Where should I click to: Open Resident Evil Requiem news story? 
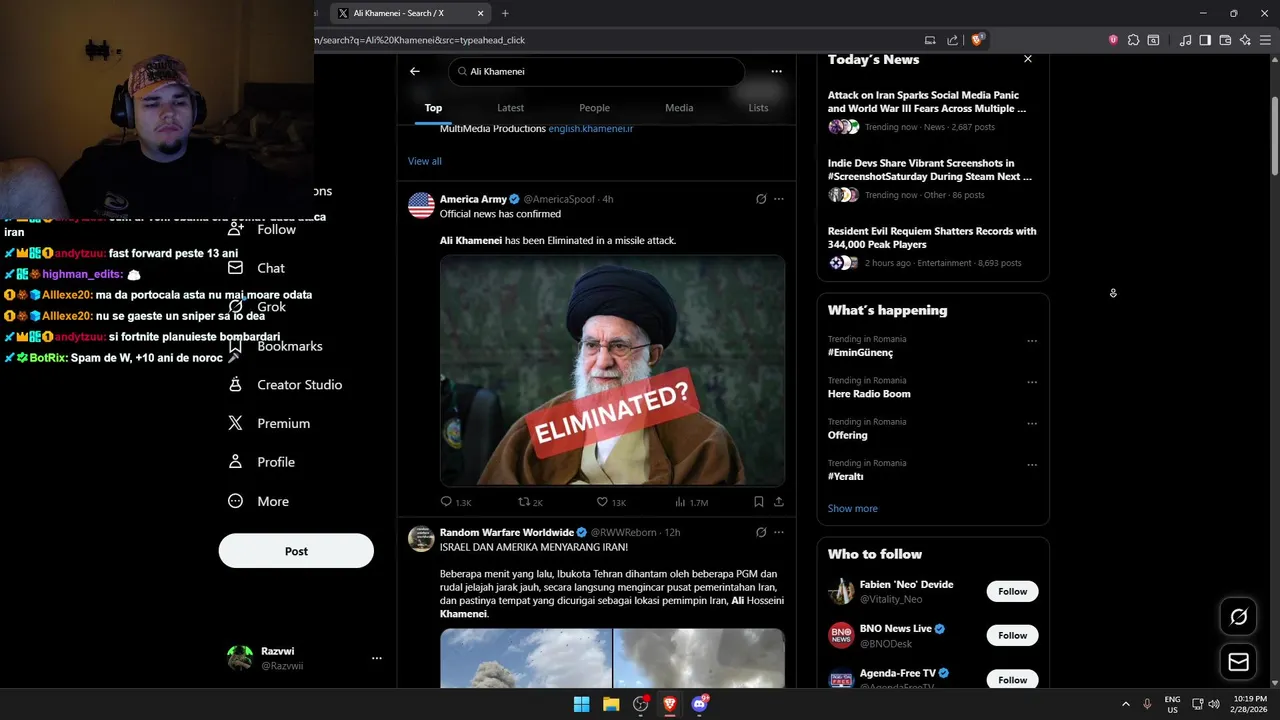[x=933, y=246]
